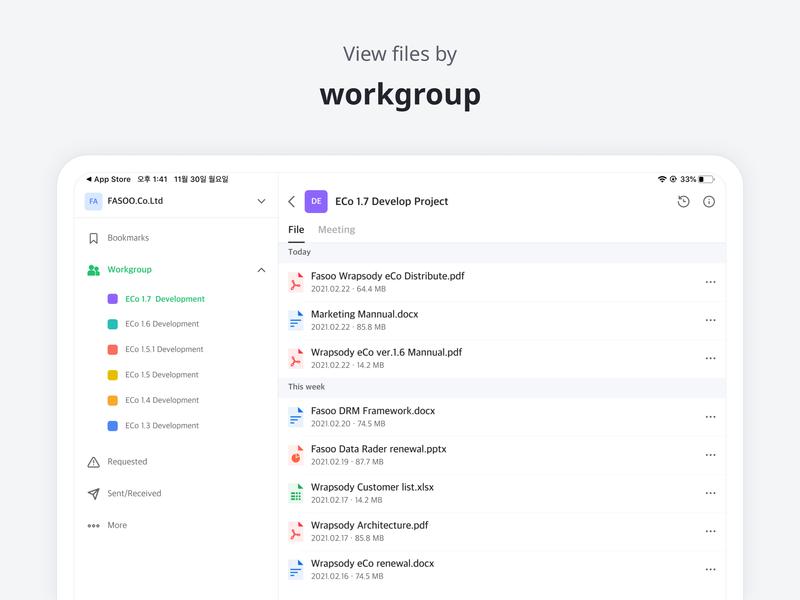800x600 pixels.
Task: Click xlsx icon of Wrapsody Customer list
Action: [295, 493]
